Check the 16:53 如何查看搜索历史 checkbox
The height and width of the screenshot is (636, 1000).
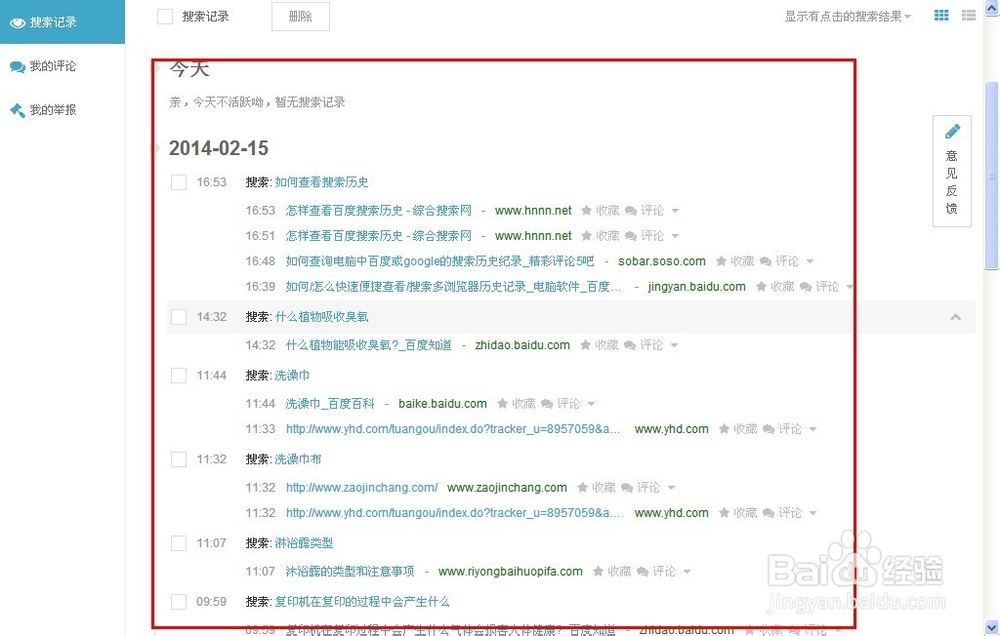(x=179, y=182)
